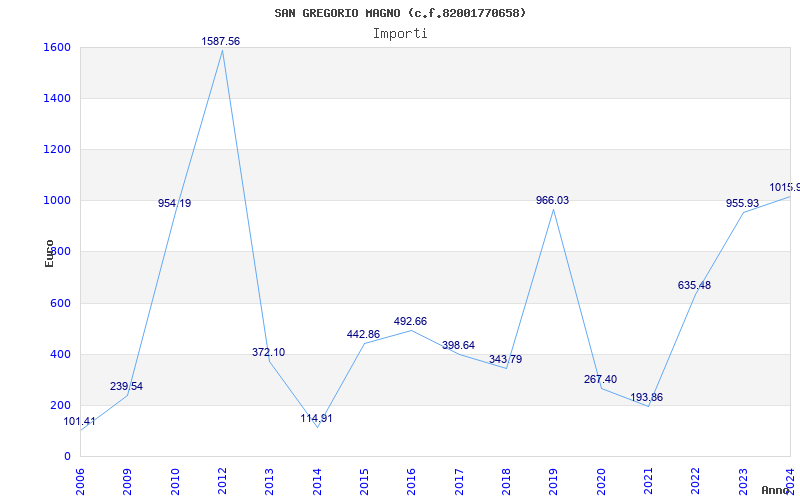Click the y-axis value 1200
Image resolution: width=800 pixels, height=500 pixels.
[x=55, y=149]
